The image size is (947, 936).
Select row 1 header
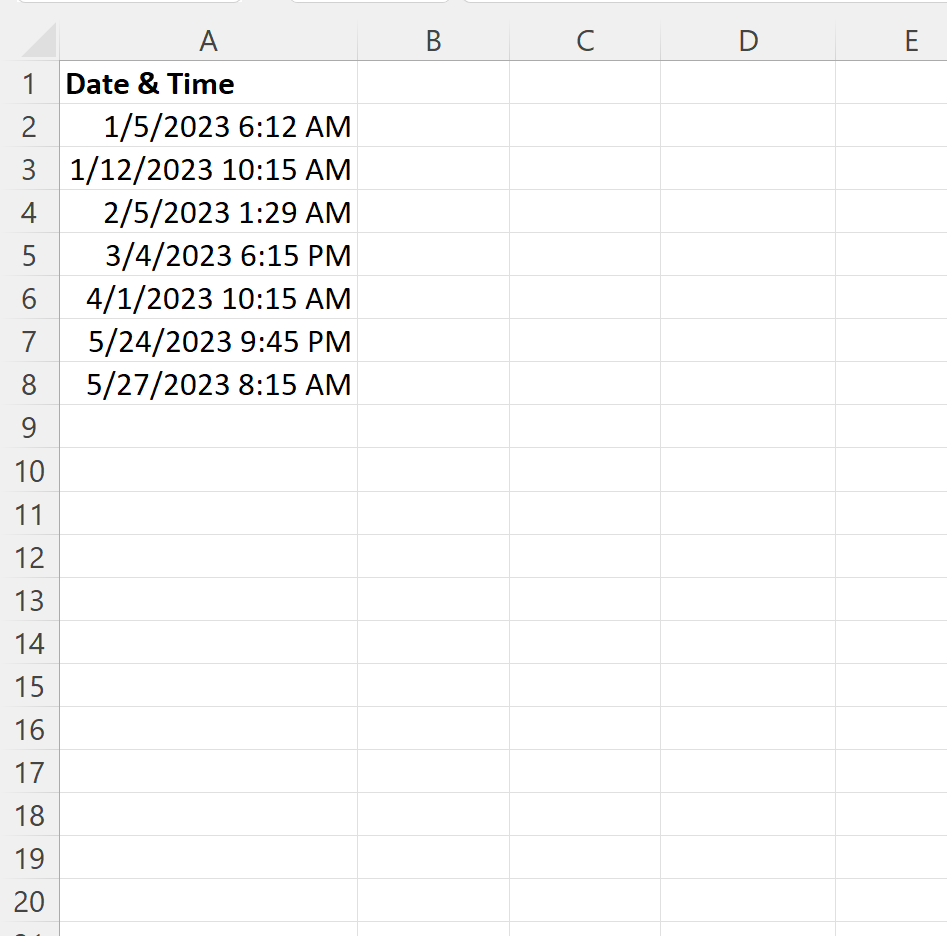click(x=30, y=83)
